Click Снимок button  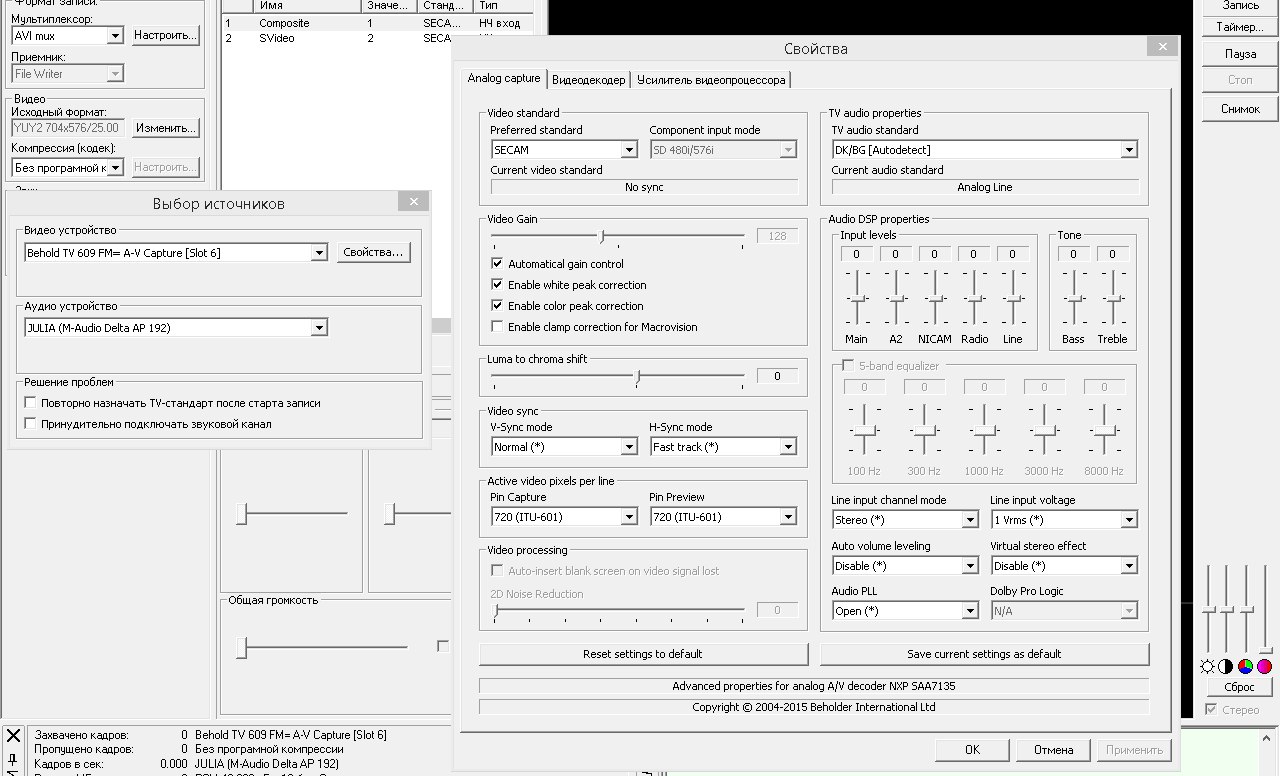tap(1240, 109)
